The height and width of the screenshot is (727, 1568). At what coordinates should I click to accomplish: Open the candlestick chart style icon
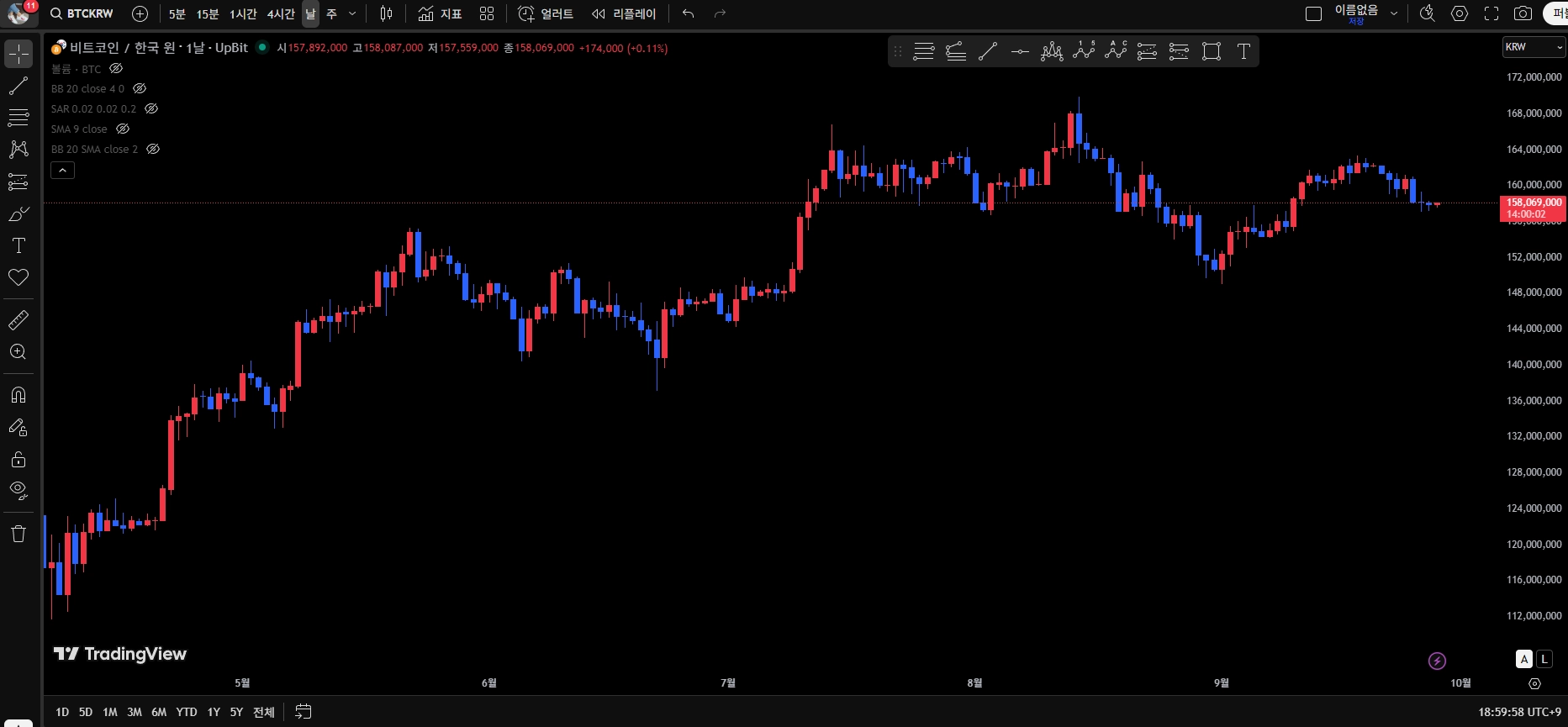point(386,13)
